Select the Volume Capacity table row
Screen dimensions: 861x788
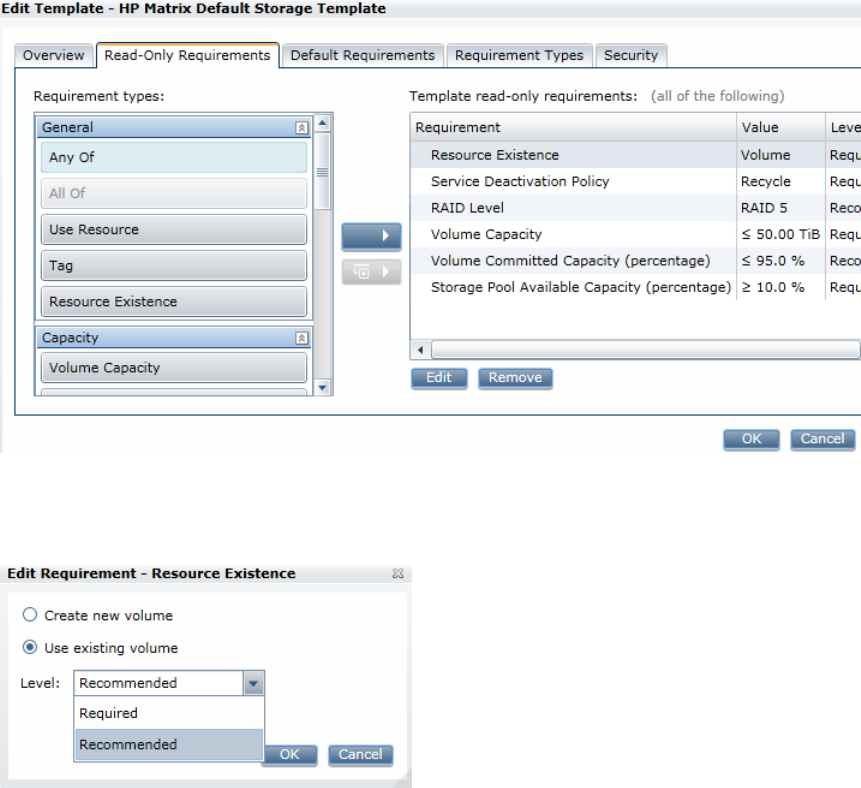pyautogui.click(x=635, y=234)
